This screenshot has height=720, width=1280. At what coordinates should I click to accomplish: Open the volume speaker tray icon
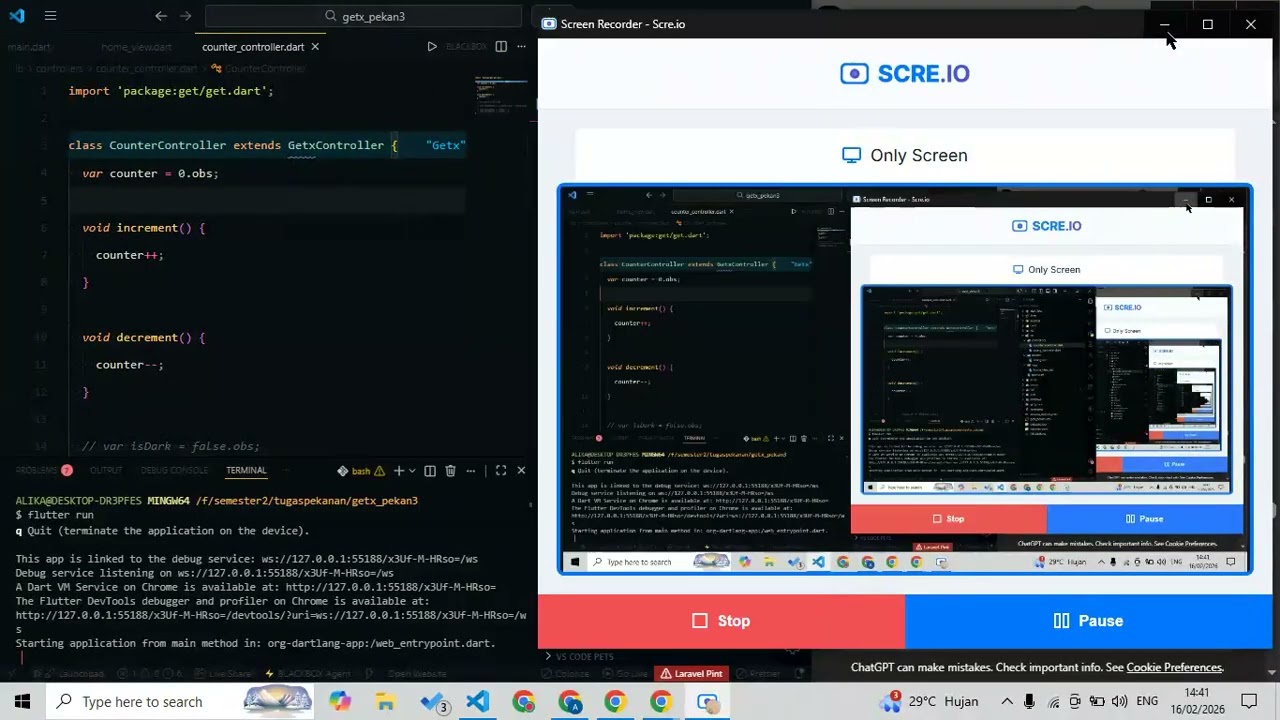(1119, 702)
